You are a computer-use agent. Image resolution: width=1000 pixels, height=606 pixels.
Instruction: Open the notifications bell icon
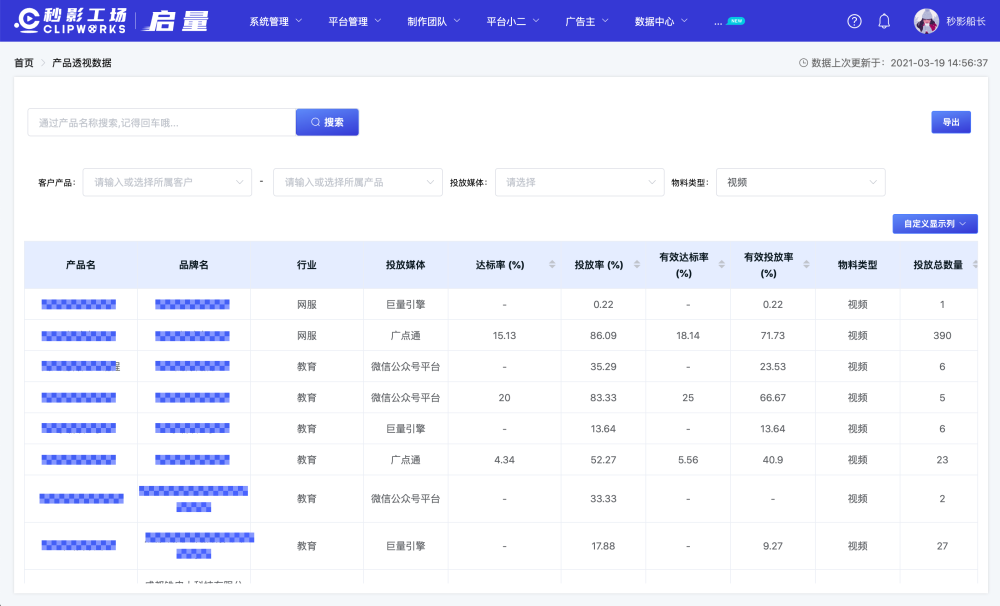[884, 21]
